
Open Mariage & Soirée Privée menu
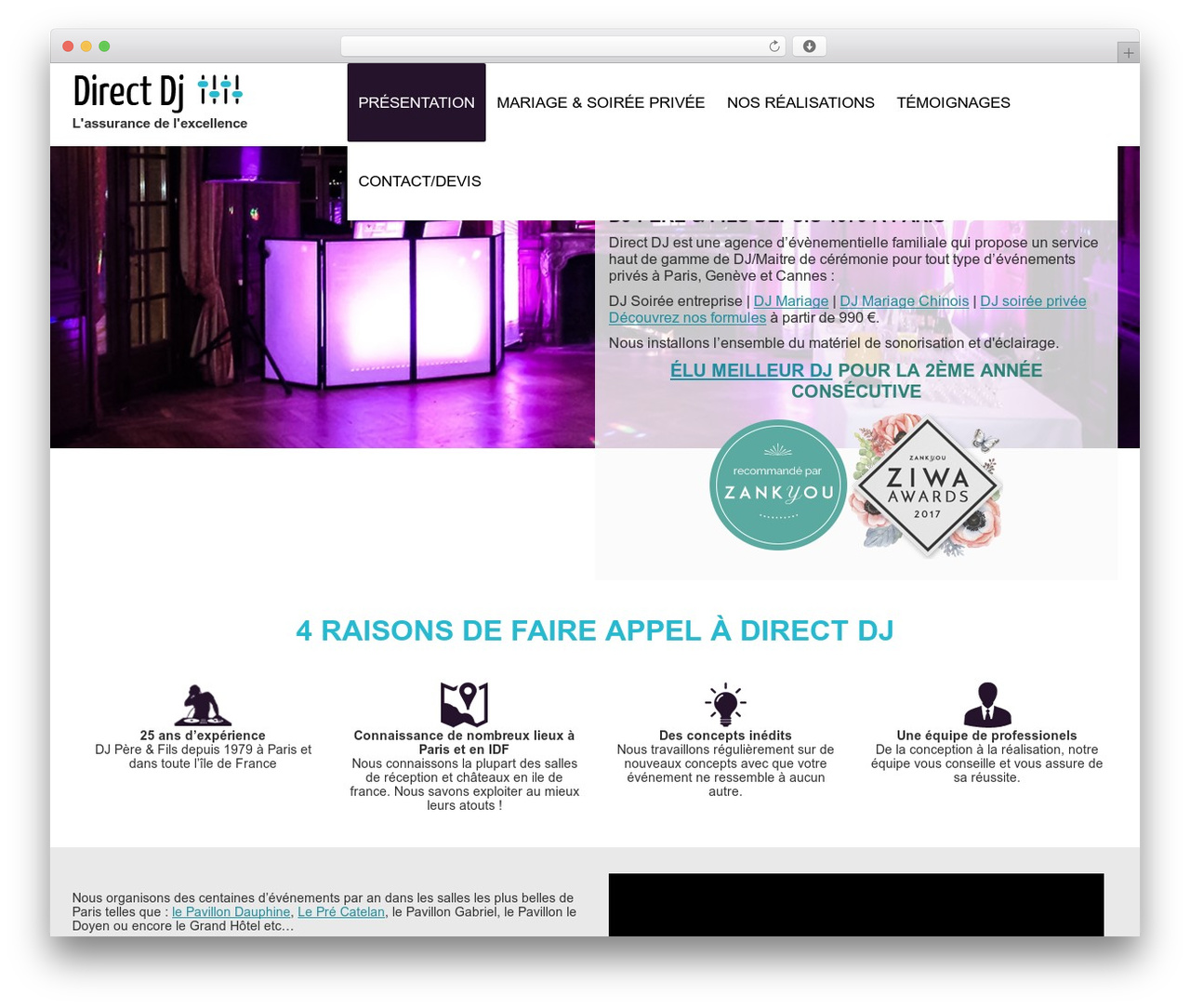click(x=601, y=102)
